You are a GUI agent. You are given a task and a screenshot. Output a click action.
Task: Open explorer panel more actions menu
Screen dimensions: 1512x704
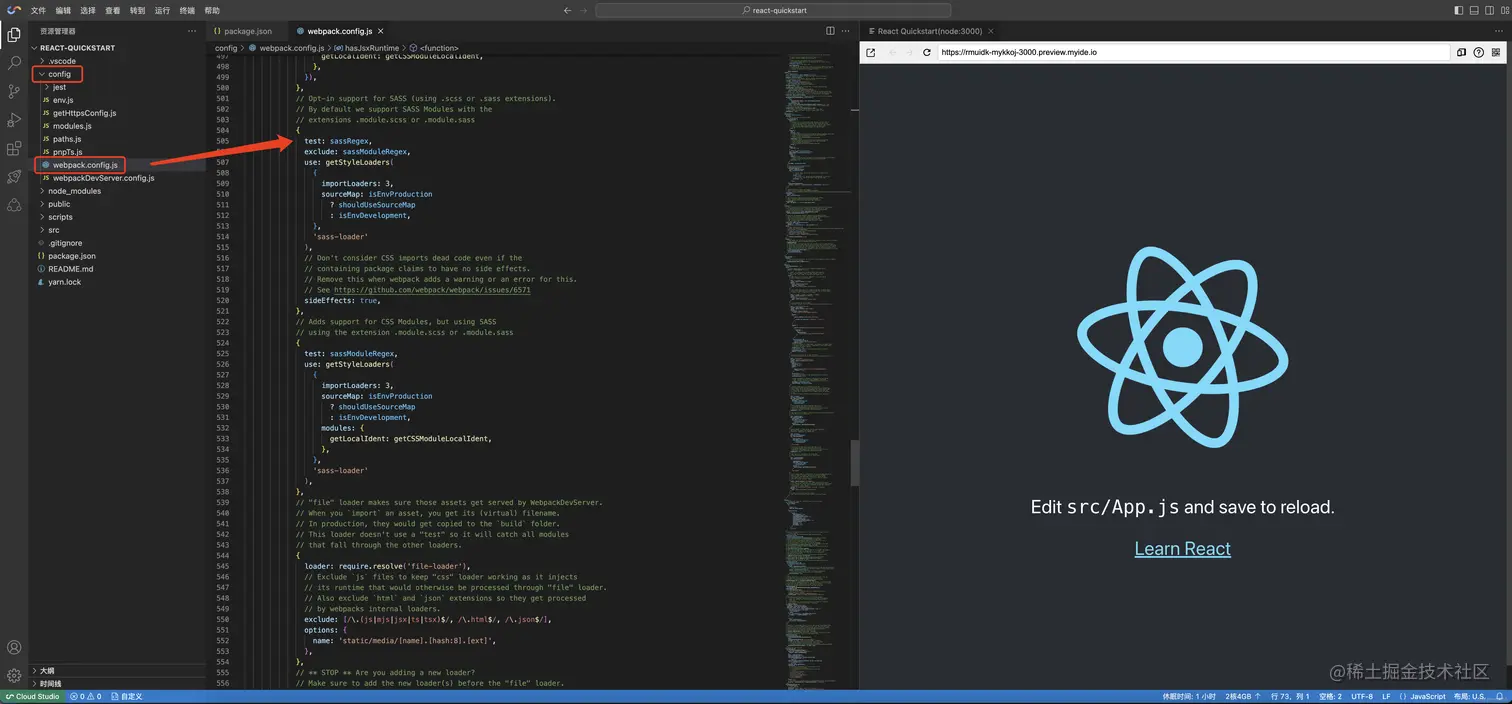pyautogui.click(x=192, y=31)
